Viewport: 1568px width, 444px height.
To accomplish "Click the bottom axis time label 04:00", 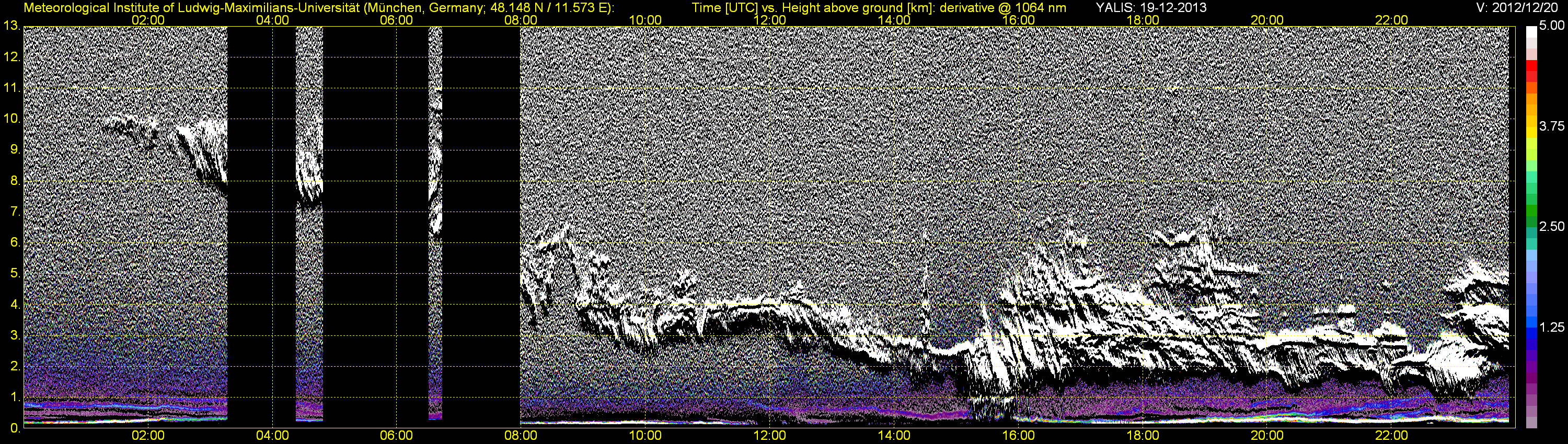I will tap(272, 436).
